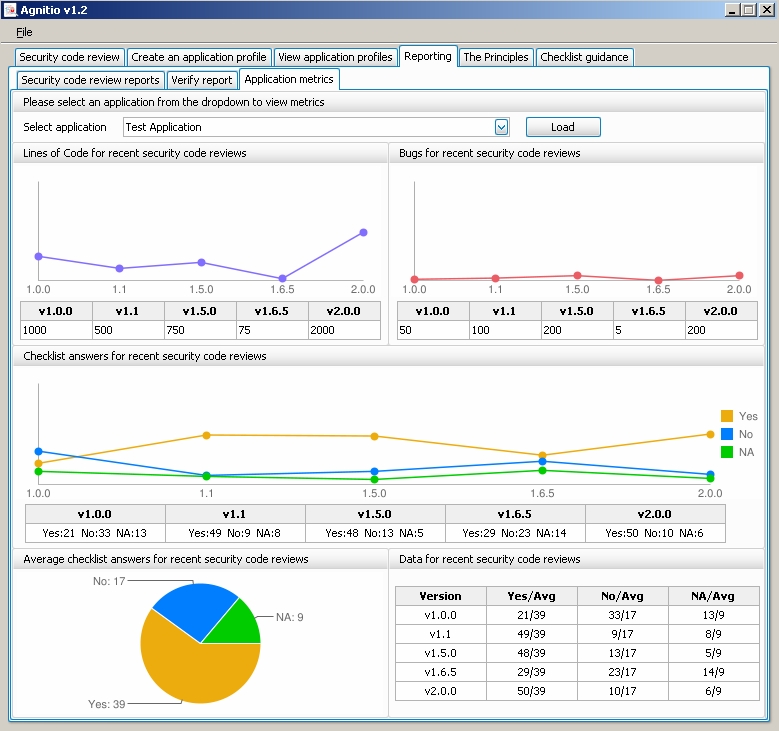Click the Yes/Avg column header
Viewport: 779px width, 731px height.
[532, 596]
